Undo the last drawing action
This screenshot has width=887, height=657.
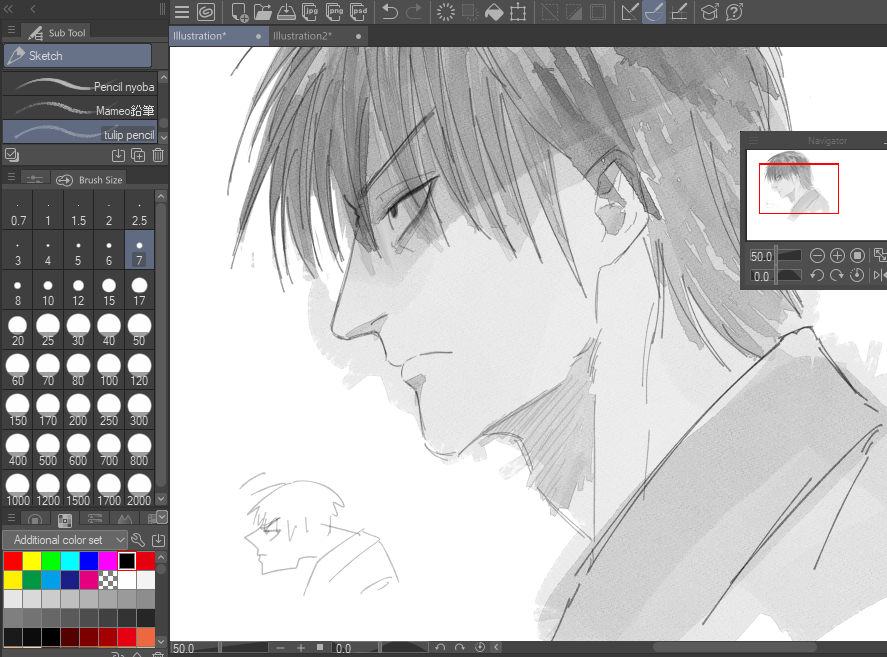click(390, 12)
